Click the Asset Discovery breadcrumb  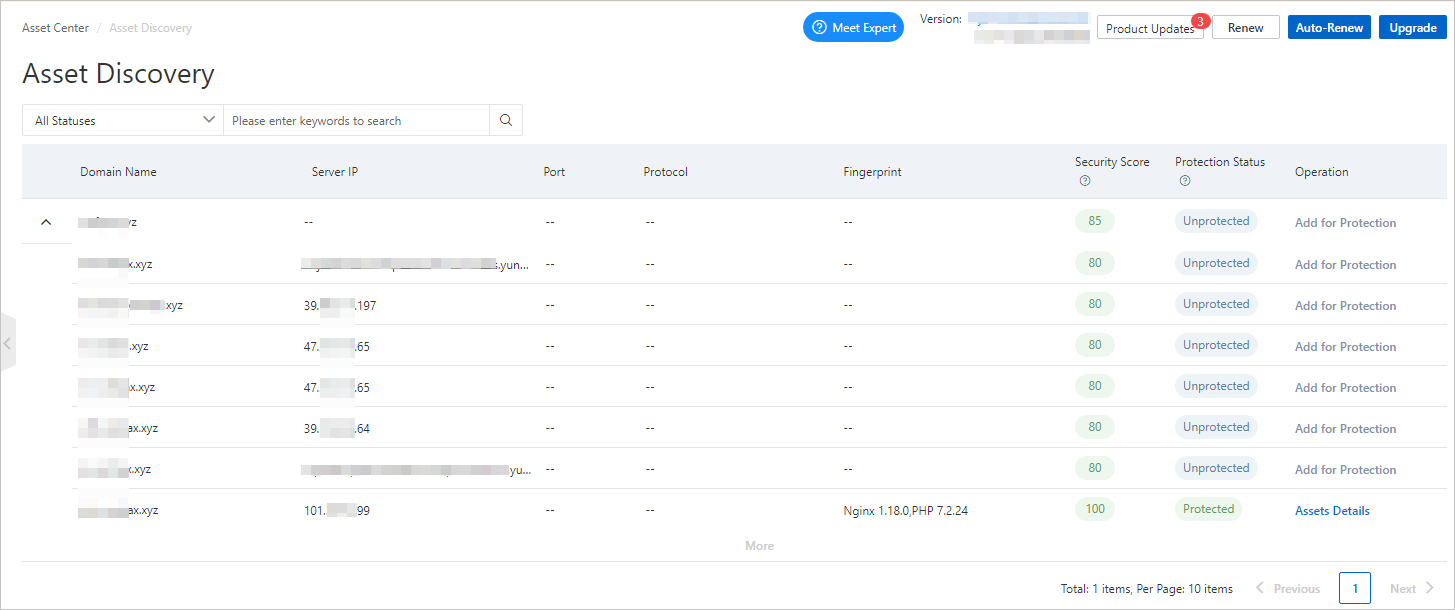(x=150, y=28)
